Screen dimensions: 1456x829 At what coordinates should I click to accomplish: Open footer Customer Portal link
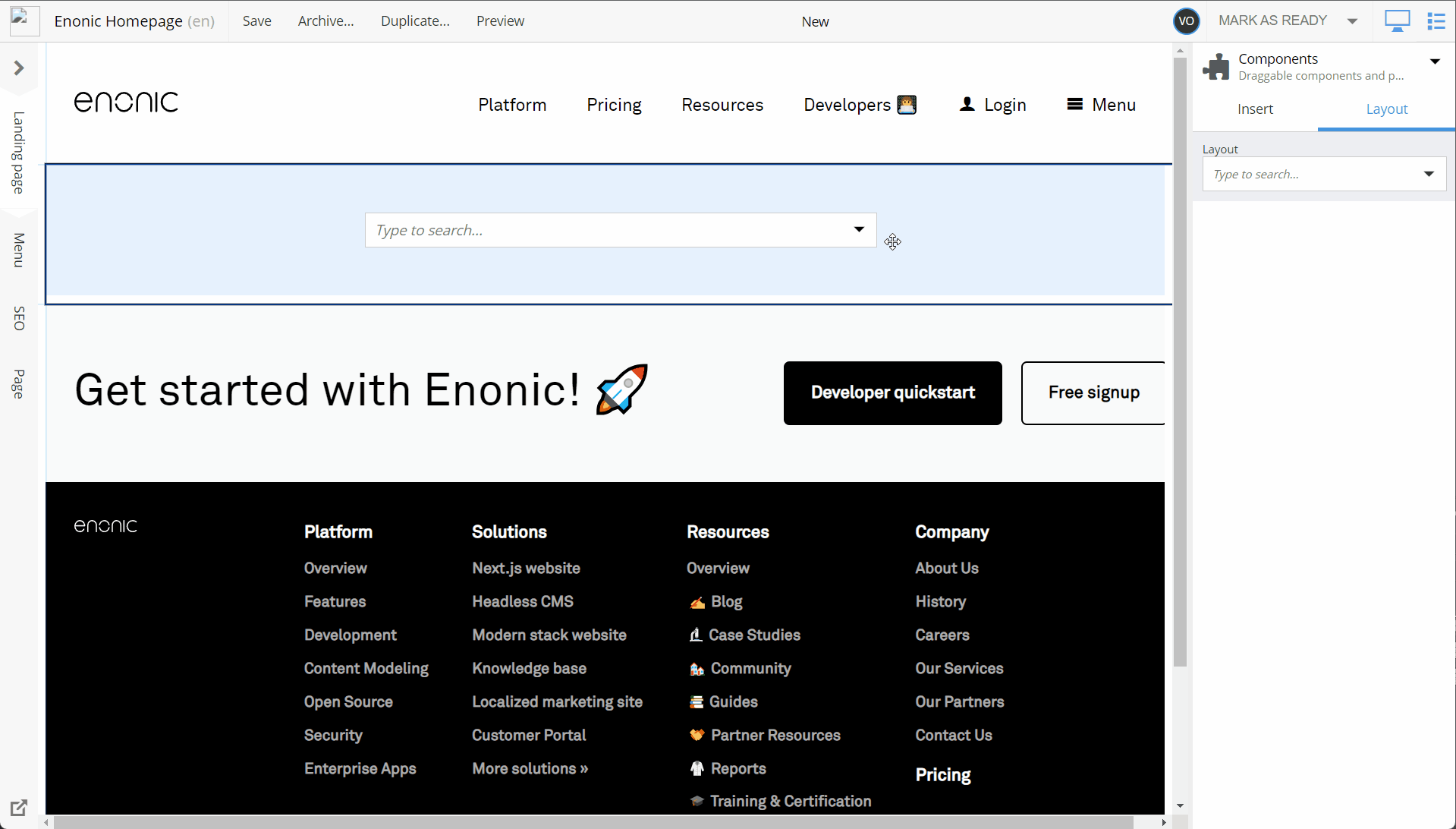(x=529, y=735)
